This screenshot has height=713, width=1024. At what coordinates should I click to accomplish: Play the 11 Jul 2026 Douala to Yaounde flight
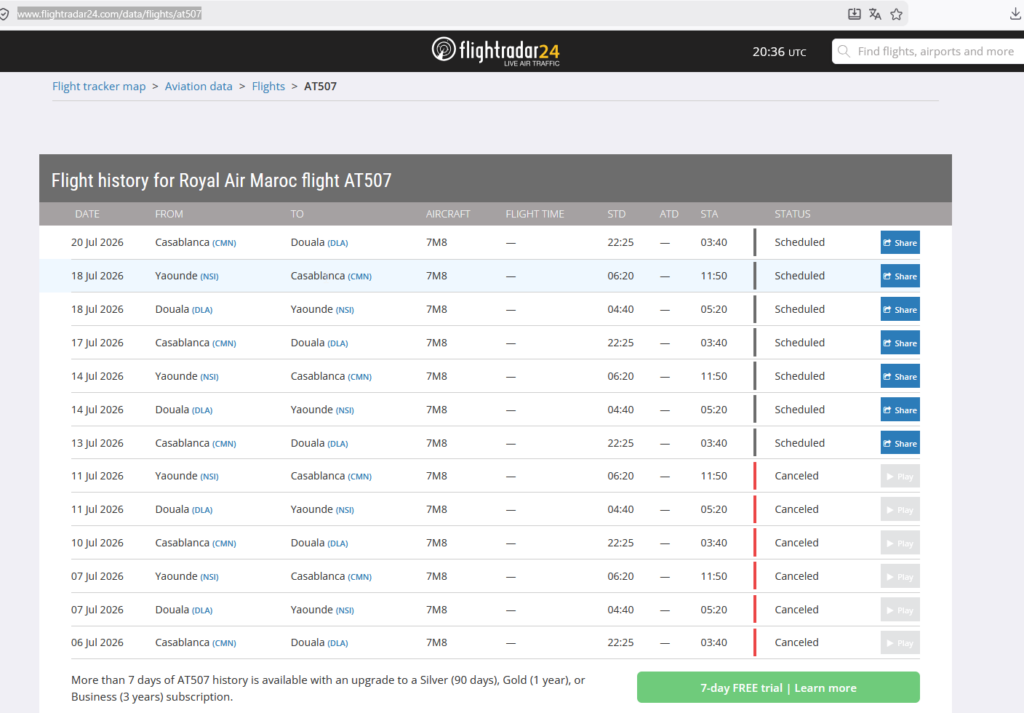click(900, 509)
